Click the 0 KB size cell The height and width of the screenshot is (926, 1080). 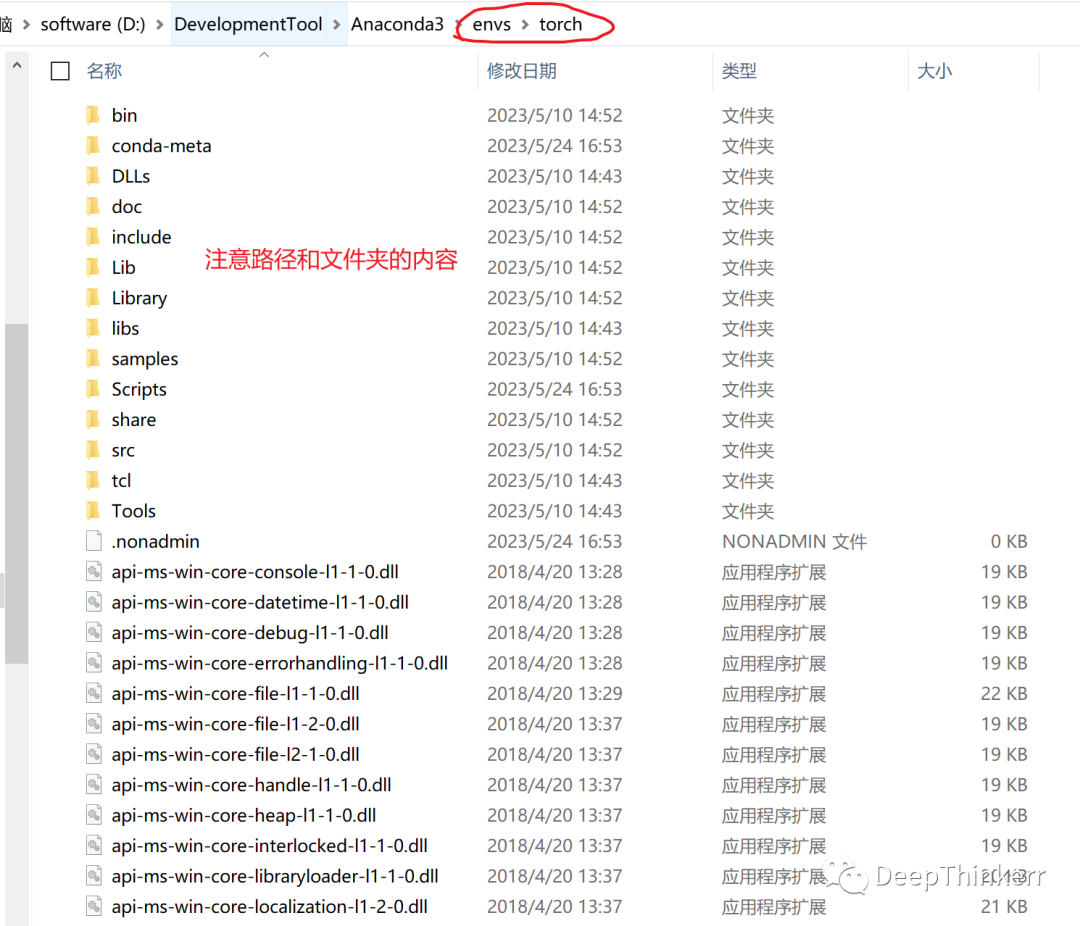[x=1009, y=542]
